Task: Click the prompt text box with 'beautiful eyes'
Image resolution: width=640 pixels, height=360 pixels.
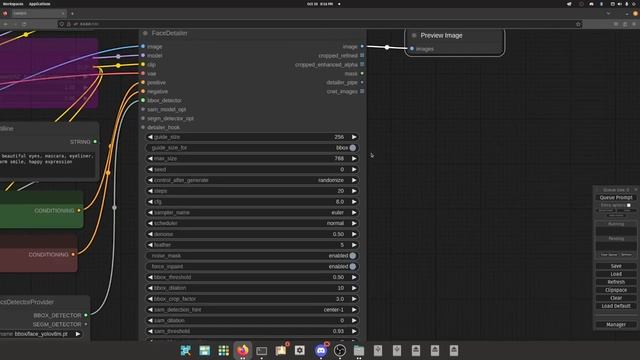Action: pyautogui.click(x=47, y=164)
